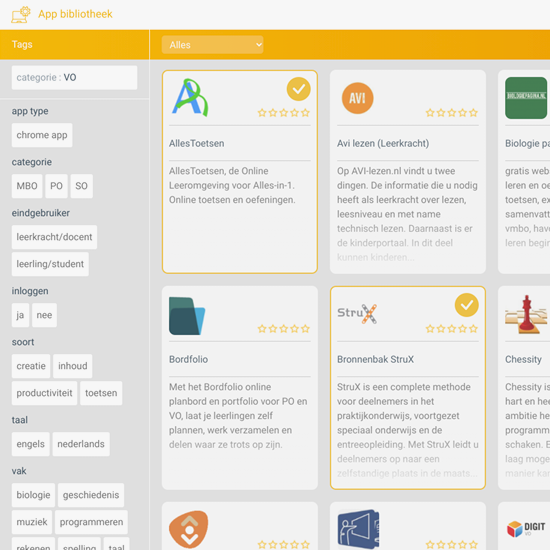The width and height of the screenshot is (550, 550).
Task: Filter by chrome app tag
Action: pyautogui.click(x=42, y=135)
